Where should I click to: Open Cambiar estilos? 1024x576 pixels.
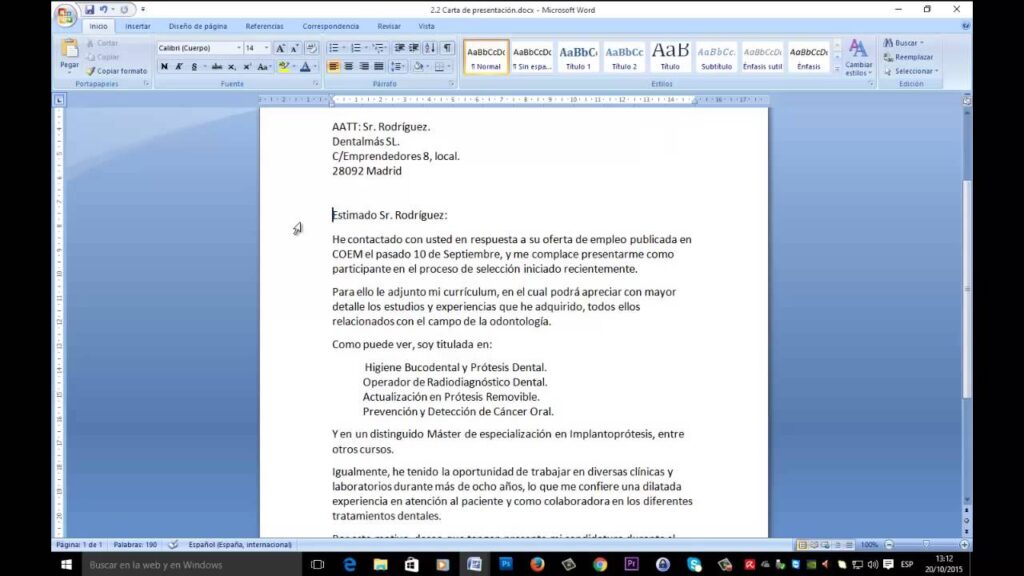coord(858,56)
